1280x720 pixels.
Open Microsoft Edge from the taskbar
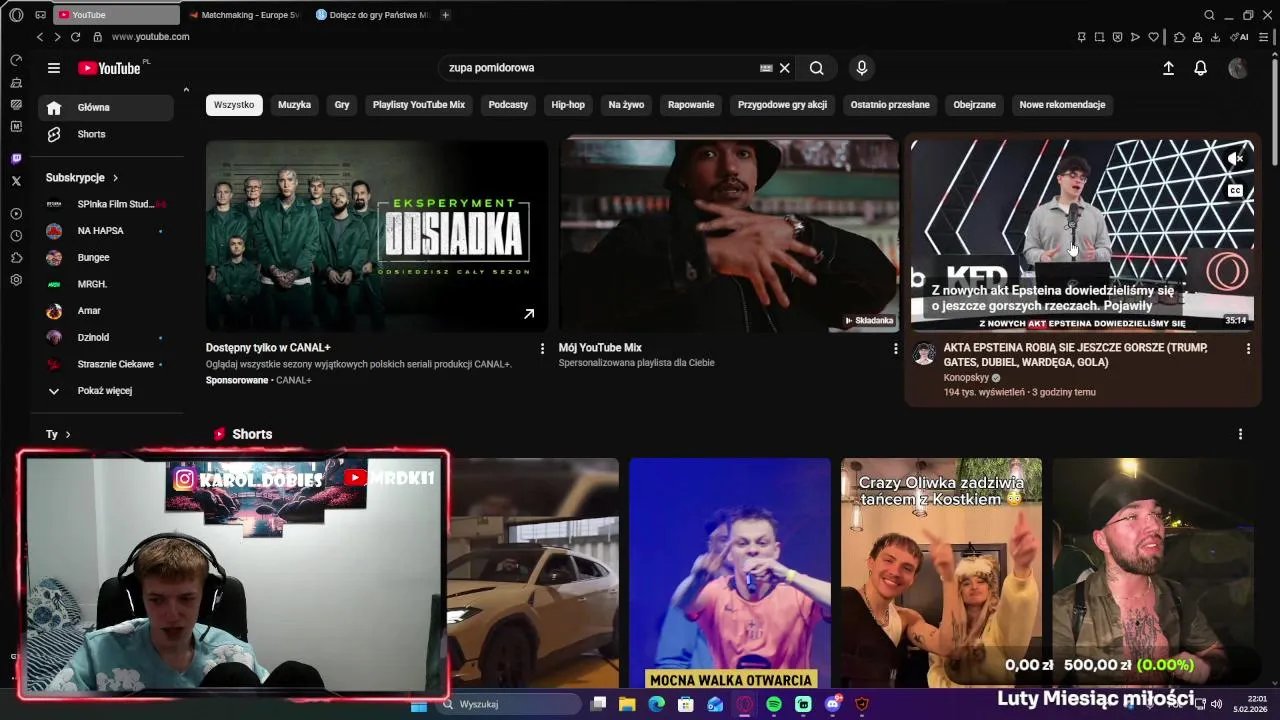pyautogui.click(x=656, y=704)
